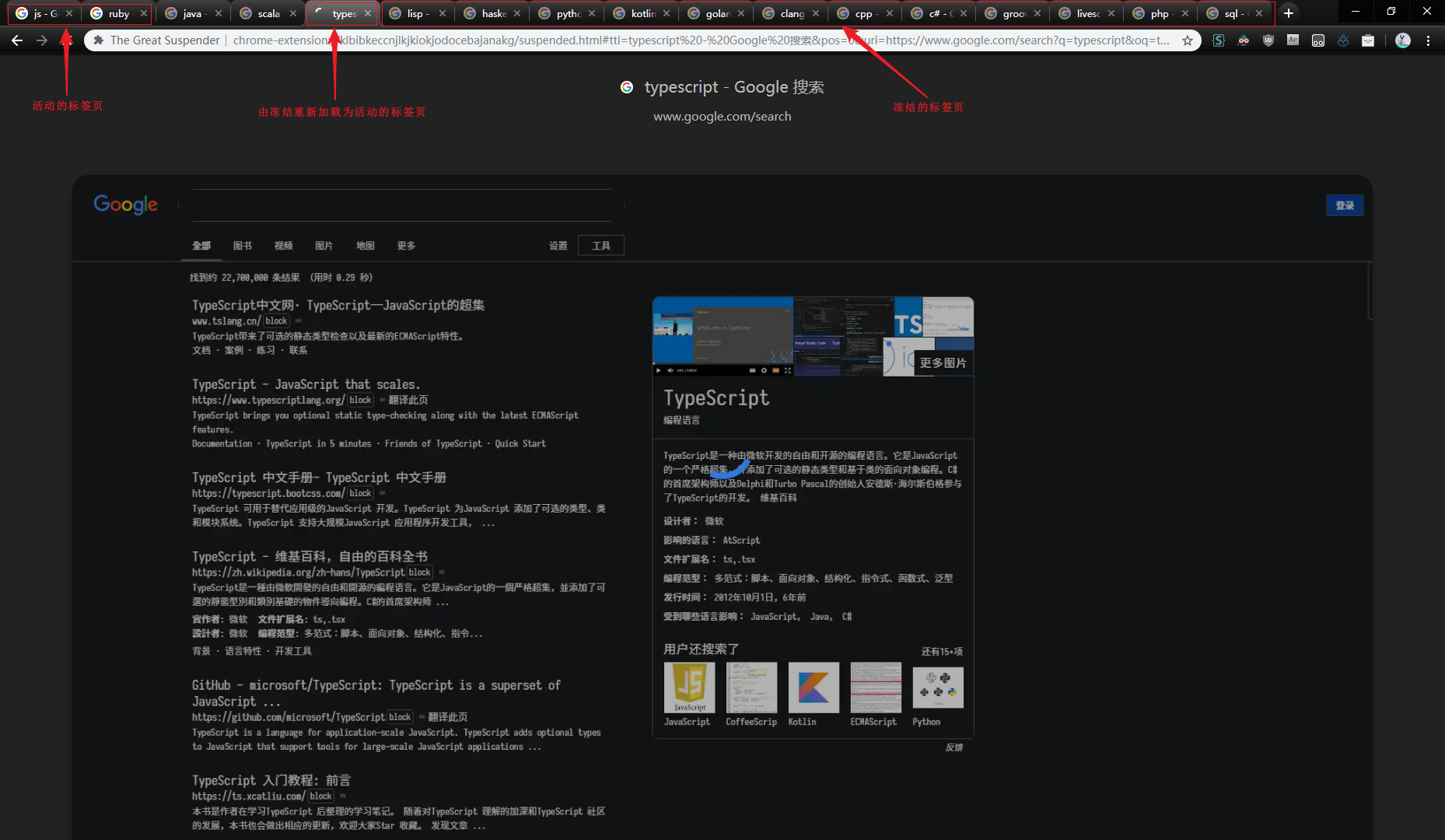Open the 'AP' extension icon
The image size is (1445, 840).
[1293, 40]
